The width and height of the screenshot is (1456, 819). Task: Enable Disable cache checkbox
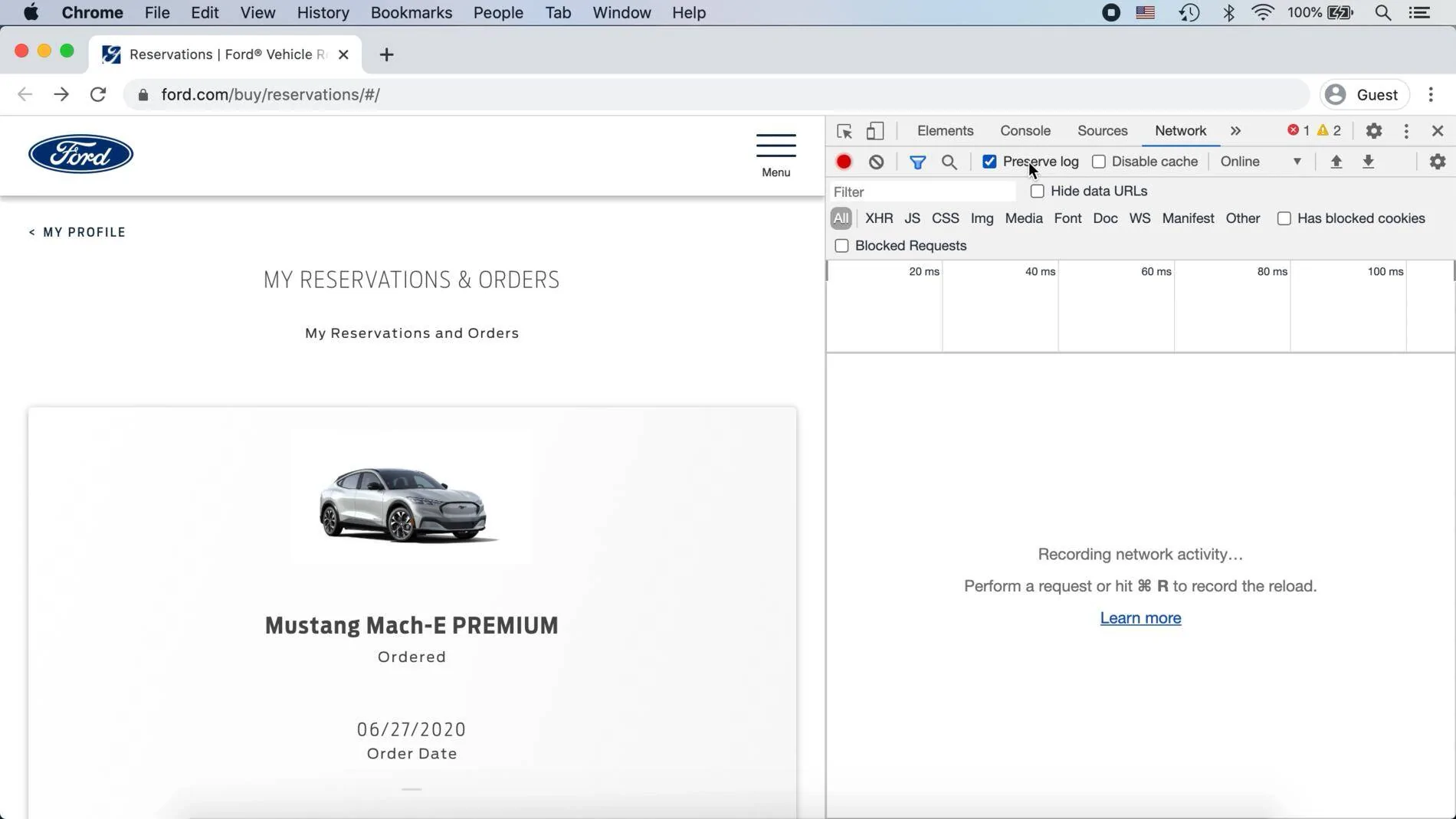coord(1099,162)
